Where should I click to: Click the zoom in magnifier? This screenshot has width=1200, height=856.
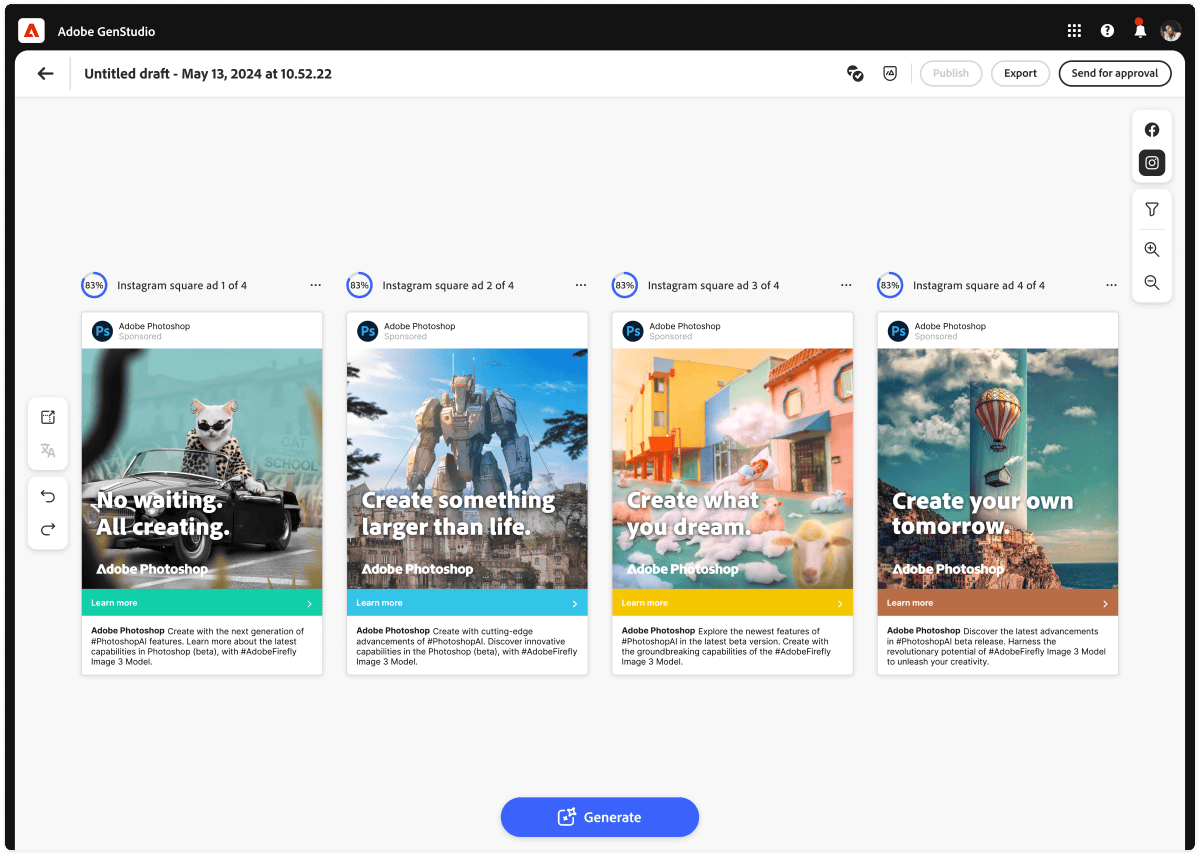pyautogui.click(x=1152, y=249)
